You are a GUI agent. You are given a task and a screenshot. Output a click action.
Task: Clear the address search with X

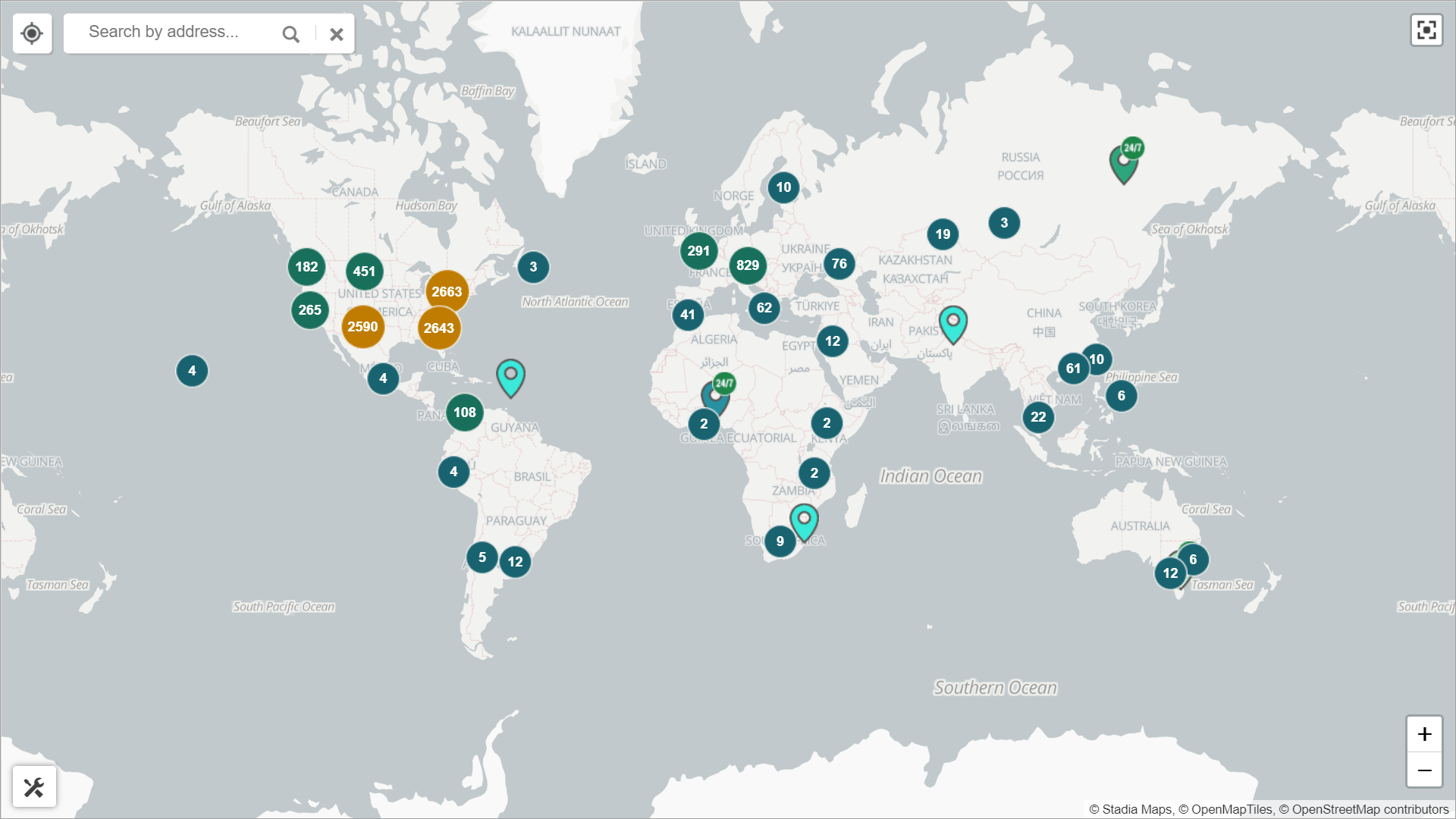(x=337, y=34)
